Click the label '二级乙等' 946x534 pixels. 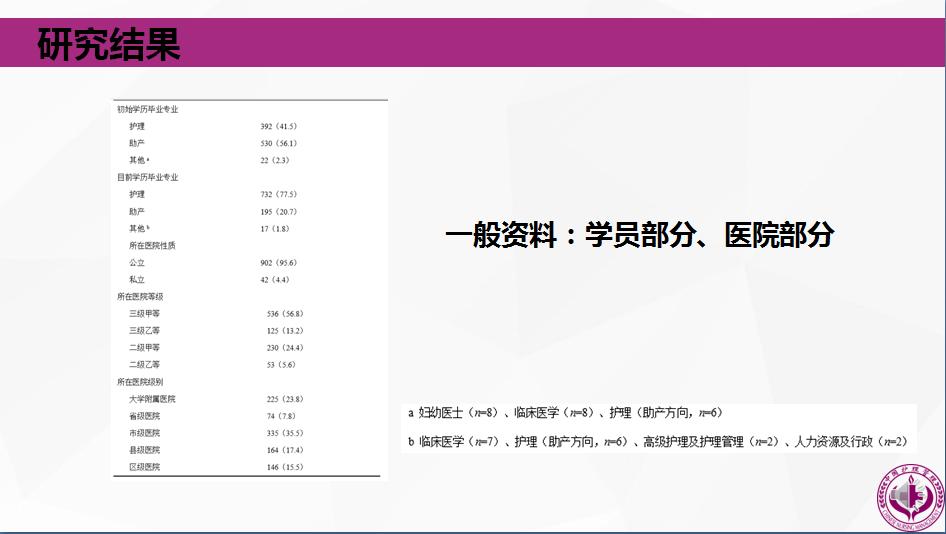[144, 364]
